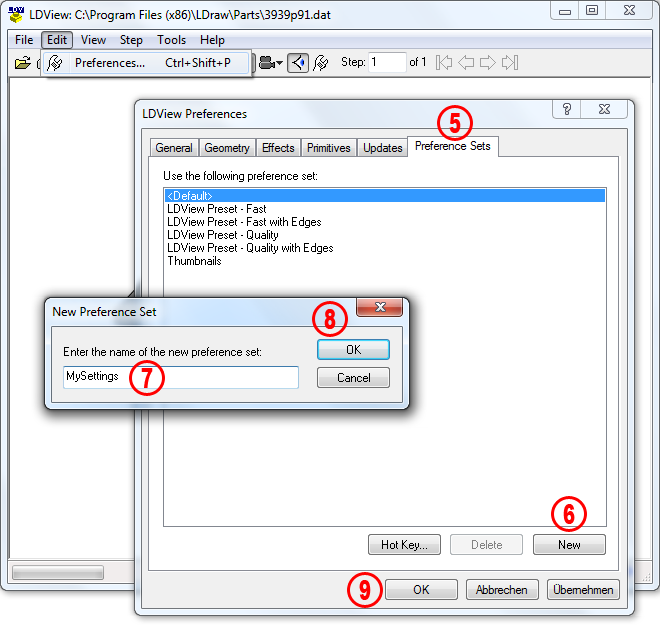Screen dimensions: 660x632
Task: Click the Delete button
Action: pyautogui.click(x=486, y=545)
